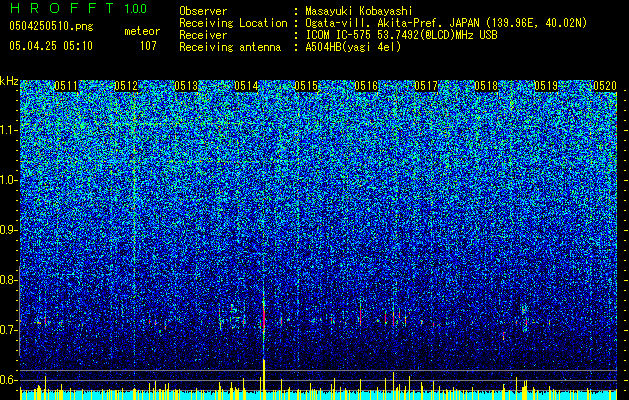Click the date stamp 05.04.25 05:10
The height and width of the screenshot is (400, 629).
[x=51, y=46]
